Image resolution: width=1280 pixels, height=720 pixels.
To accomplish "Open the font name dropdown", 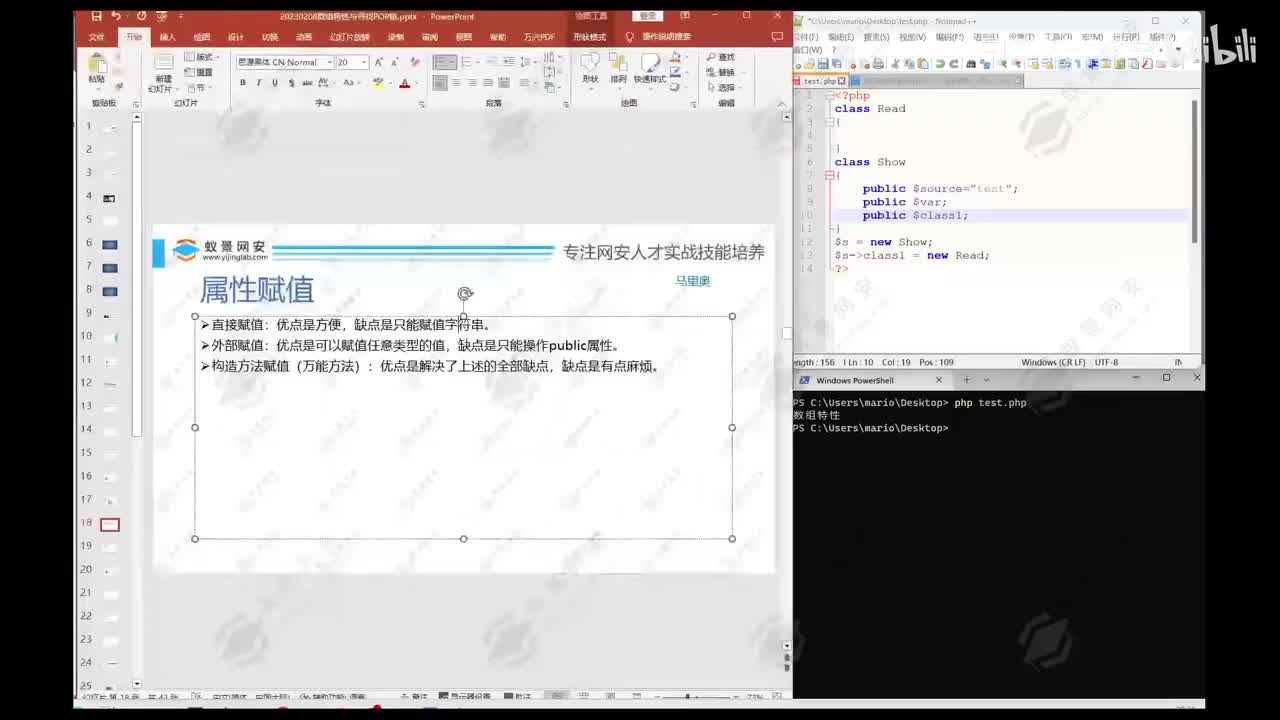I will 329,62.
